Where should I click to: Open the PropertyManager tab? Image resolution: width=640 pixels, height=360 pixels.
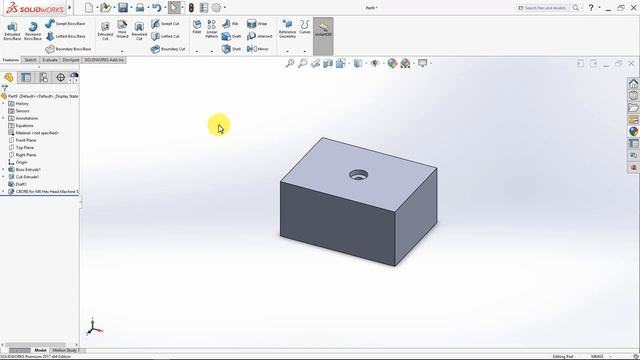point(26,78)
